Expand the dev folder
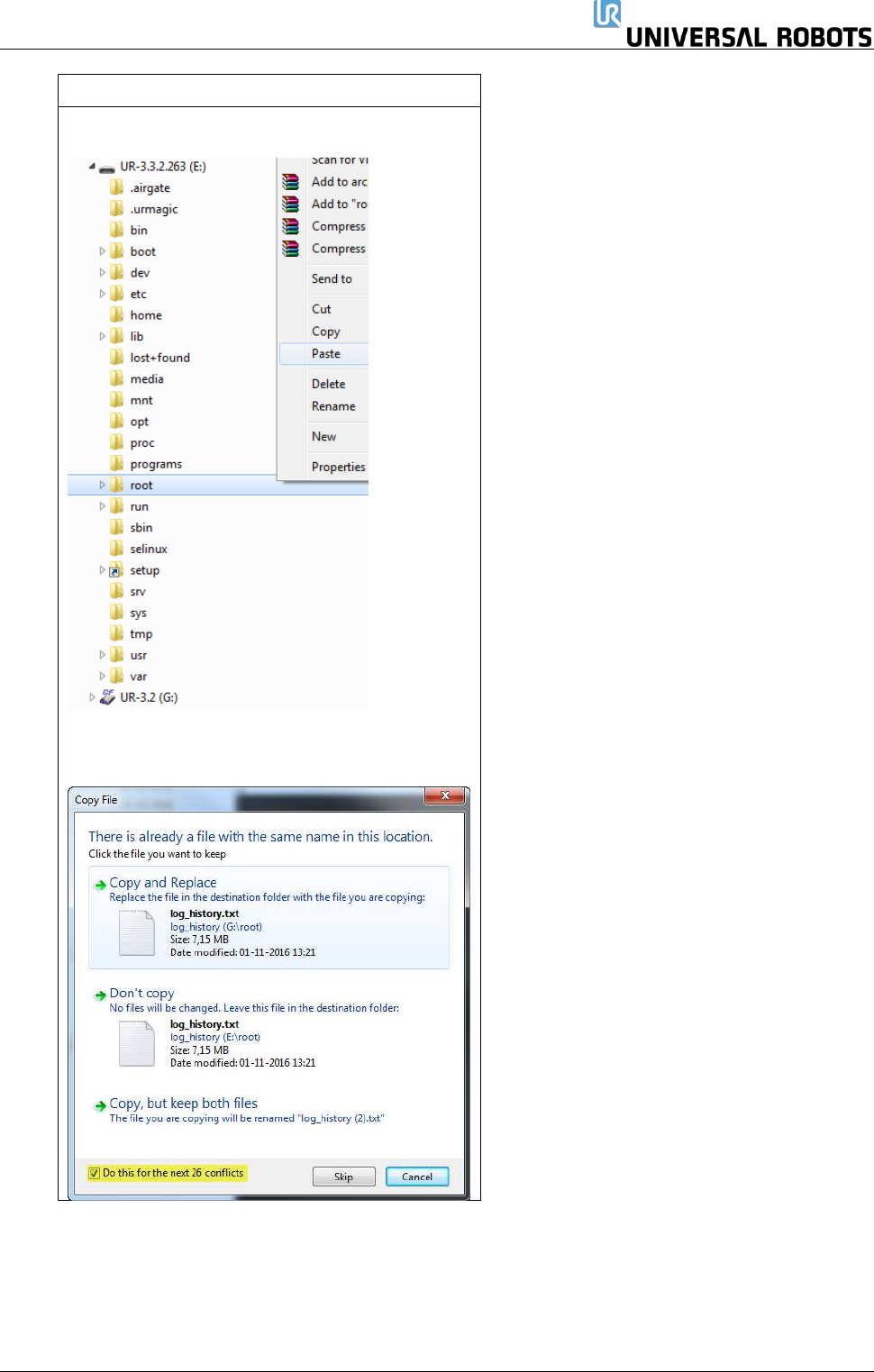The width and height of the screenshot is (874, 1372). click(x=102, y=272)
